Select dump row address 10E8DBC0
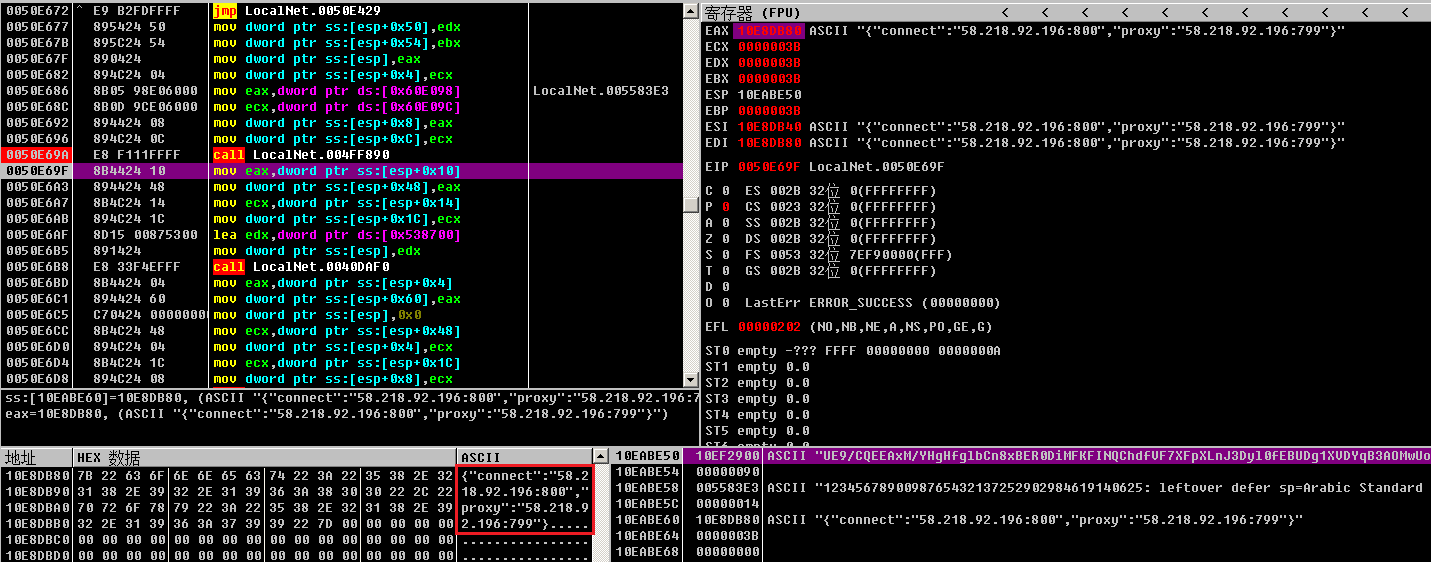Image resolution: width=1431 pixels, height=562 pixels. point(37,539)
